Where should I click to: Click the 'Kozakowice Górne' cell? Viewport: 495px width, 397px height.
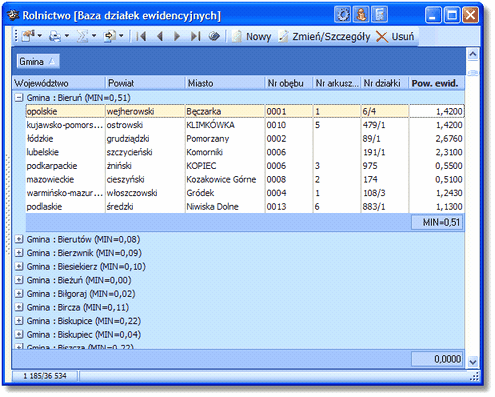click(x=225, y=179)
